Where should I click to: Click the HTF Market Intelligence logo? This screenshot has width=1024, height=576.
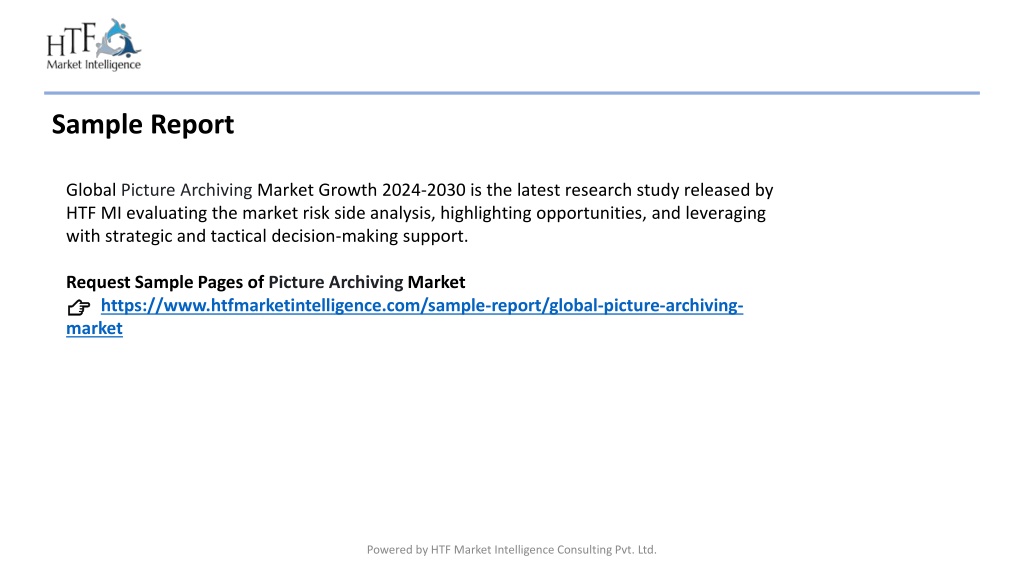pos(94,44)
